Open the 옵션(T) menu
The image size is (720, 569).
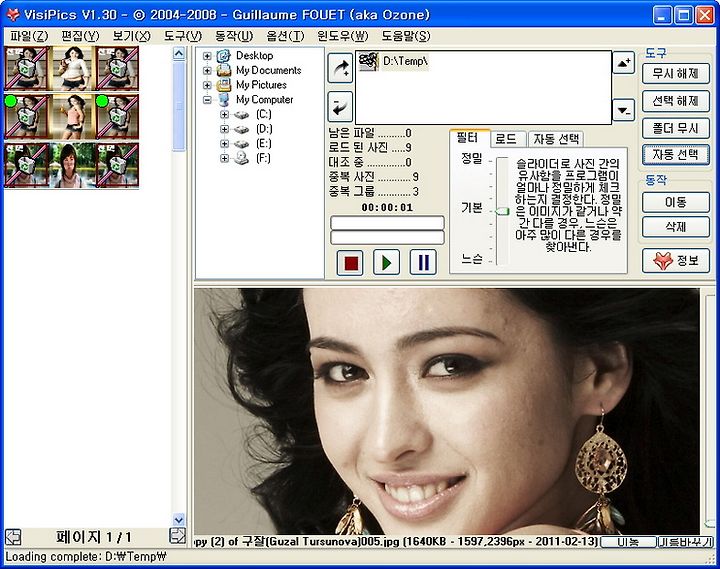pos(285,36)
